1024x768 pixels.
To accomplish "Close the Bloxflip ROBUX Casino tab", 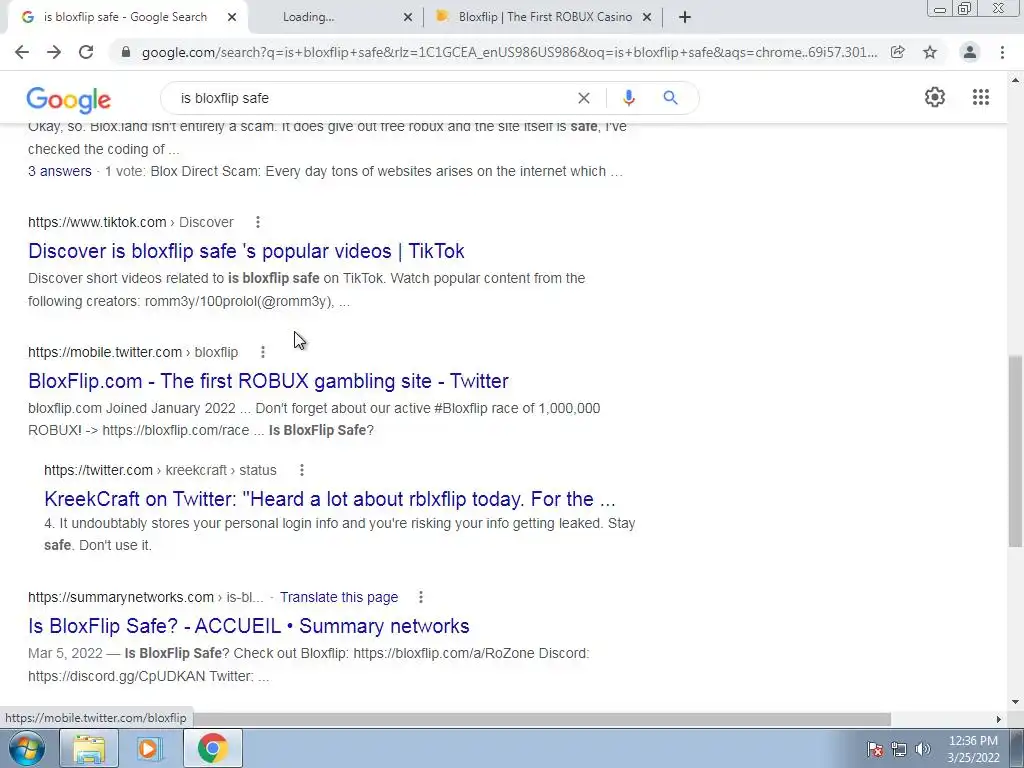I will click(x=647, y=18).
